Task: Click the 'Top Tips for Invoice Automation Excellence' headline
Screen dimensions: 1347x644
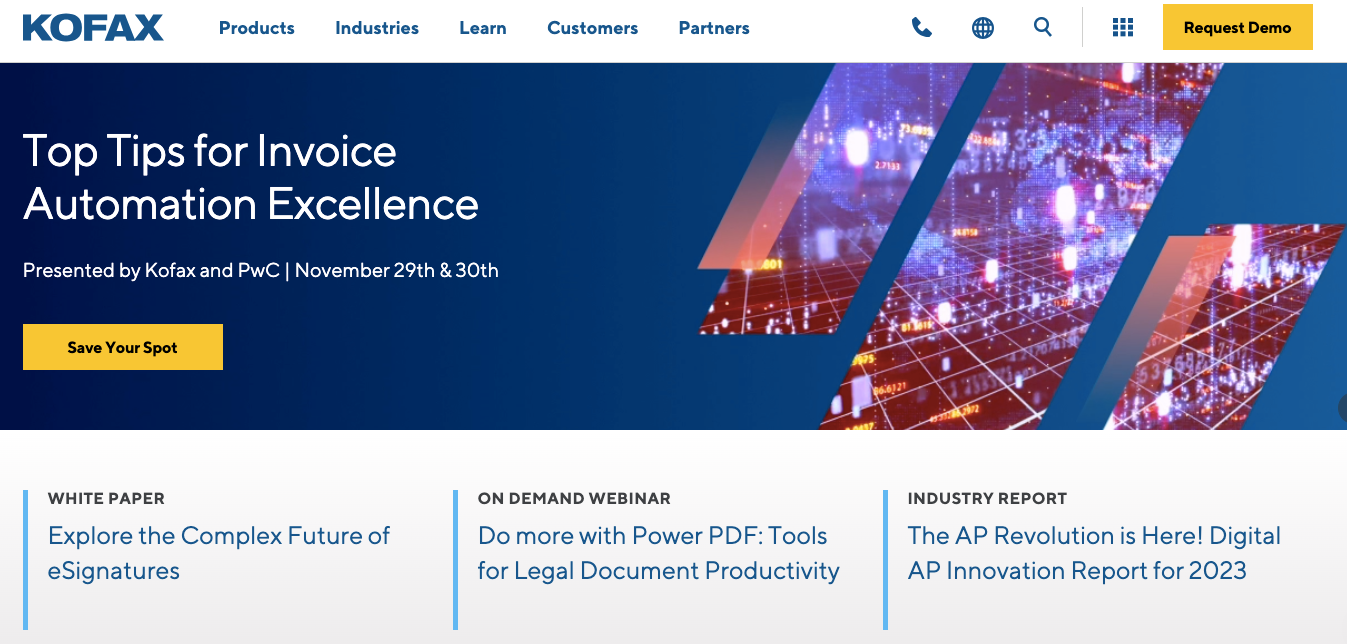Action: click(251, 177)
